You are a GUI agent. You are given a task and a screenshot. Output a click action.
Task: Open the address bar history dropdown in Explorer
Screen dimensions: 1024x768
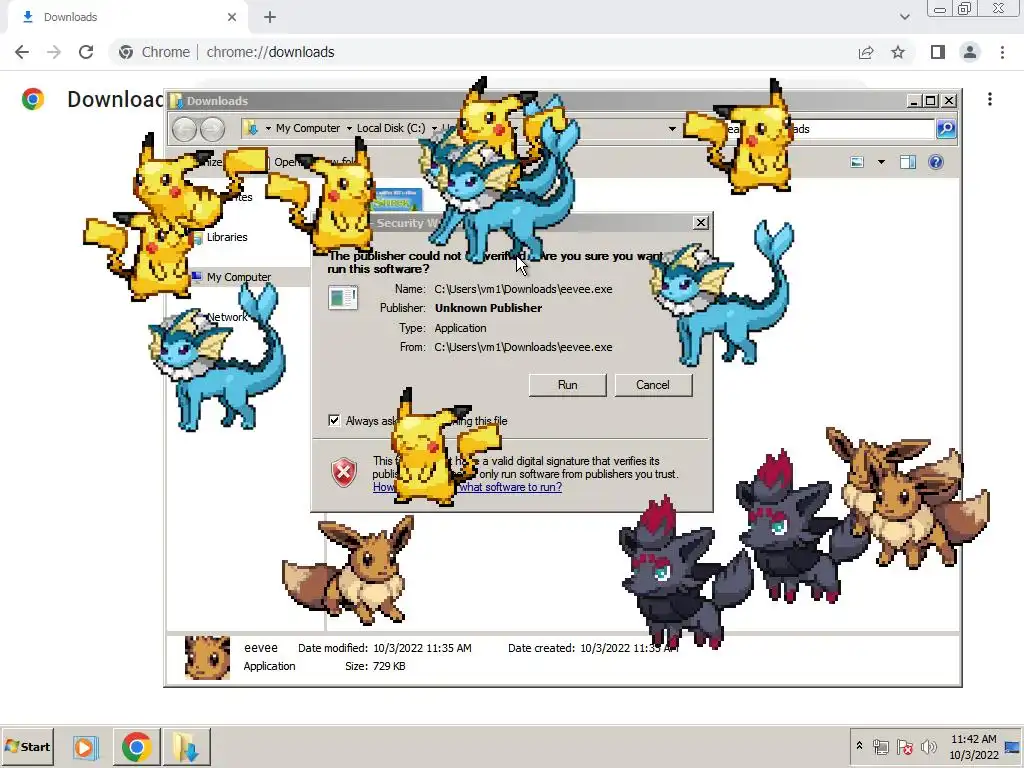(672, 129)
